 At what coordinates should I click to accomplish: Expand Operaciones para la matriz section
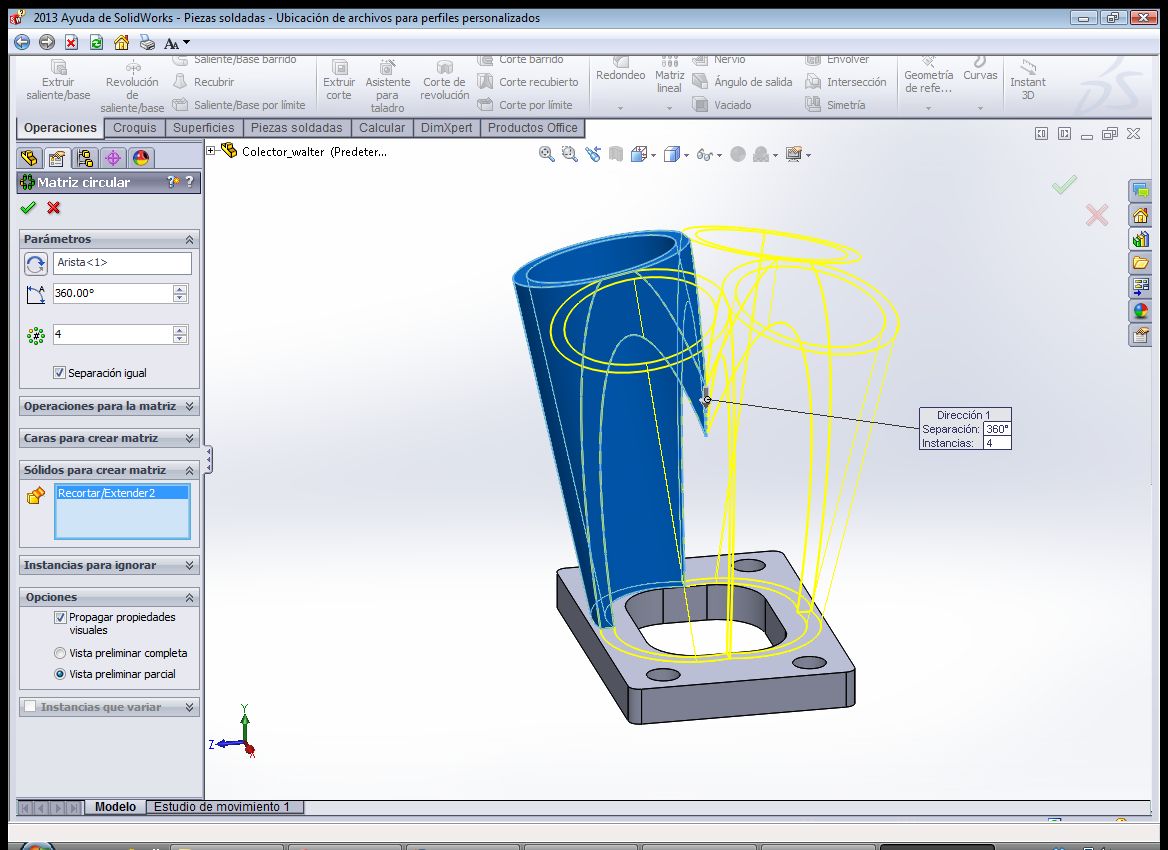pos(189,406)
